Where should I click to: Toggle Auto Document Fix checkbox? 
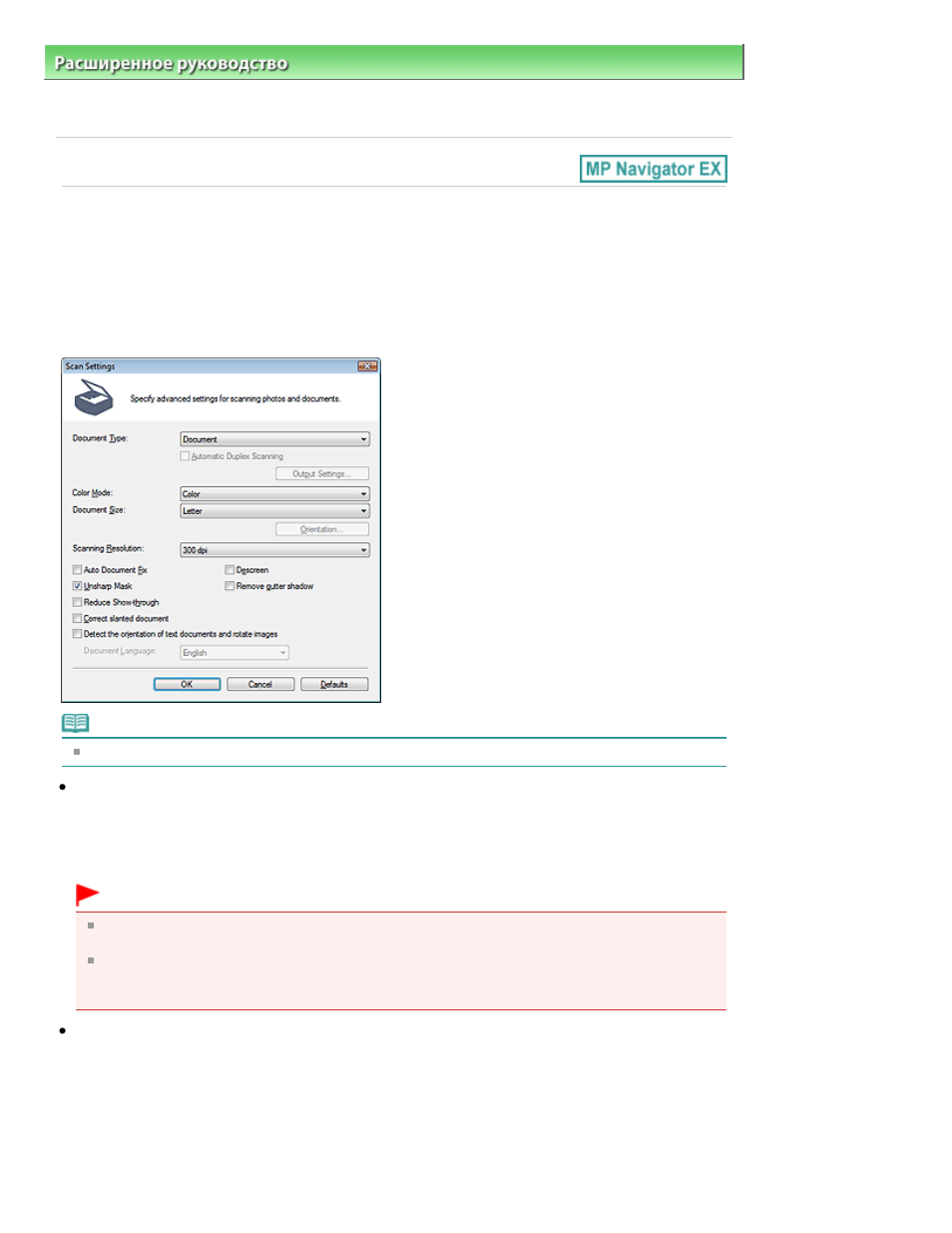coord(77,570)
